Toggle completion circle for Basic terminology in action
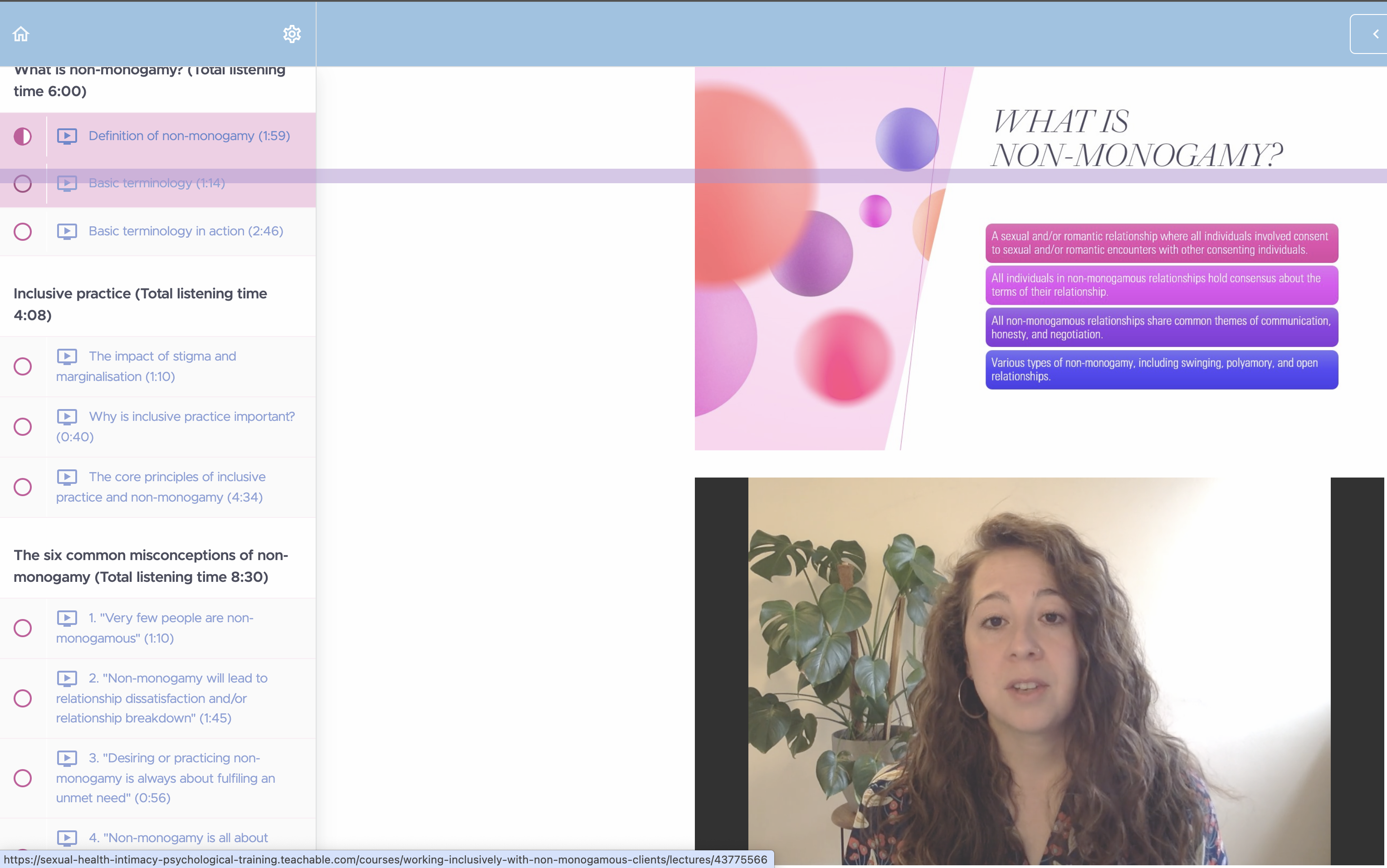Screen dimensions: 1387x868 (x=22, y=231)
